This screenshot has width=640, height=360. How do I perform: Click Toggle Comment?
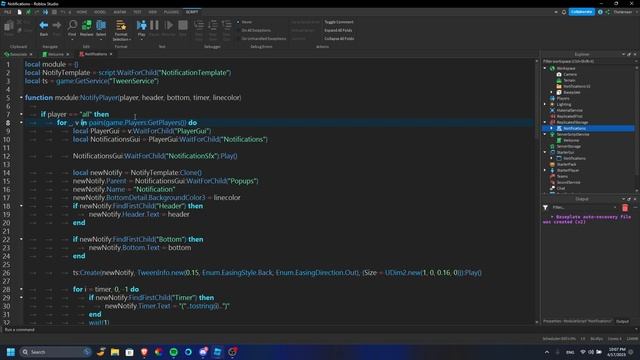(x=339, y=22)
